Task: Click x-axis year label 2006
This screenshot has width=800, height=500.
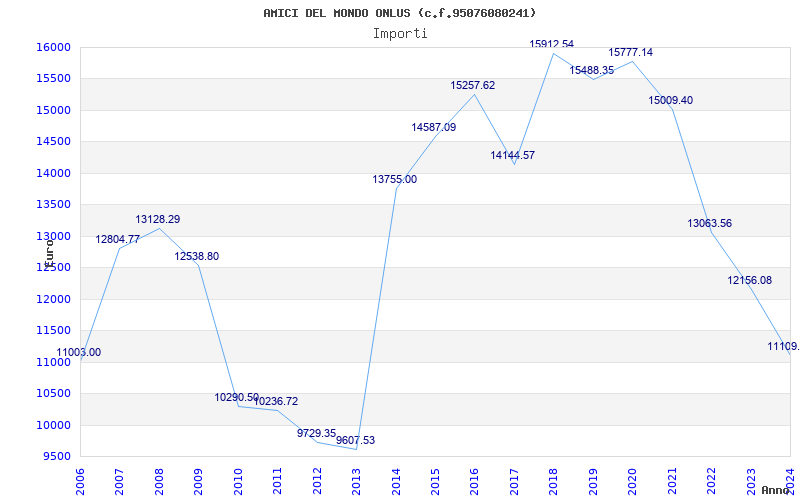Action: pos(80,482)
